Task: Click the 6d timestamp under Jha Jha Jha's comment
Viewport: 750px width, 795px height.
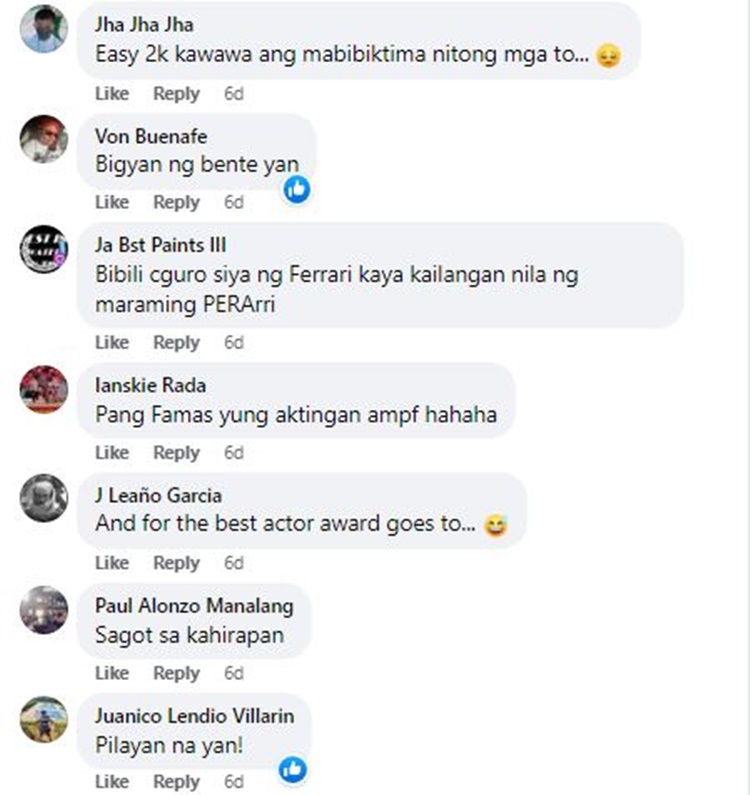Action: 234,94
